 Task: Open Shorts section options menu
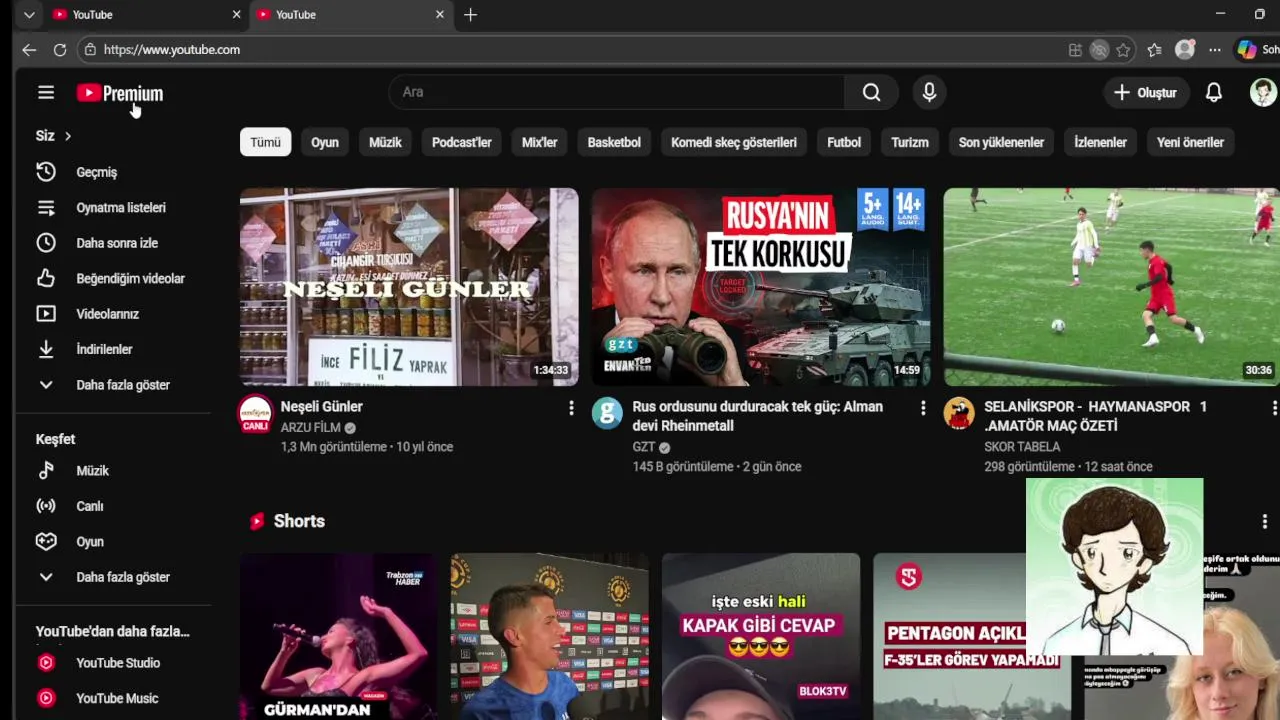(1264, 521)
